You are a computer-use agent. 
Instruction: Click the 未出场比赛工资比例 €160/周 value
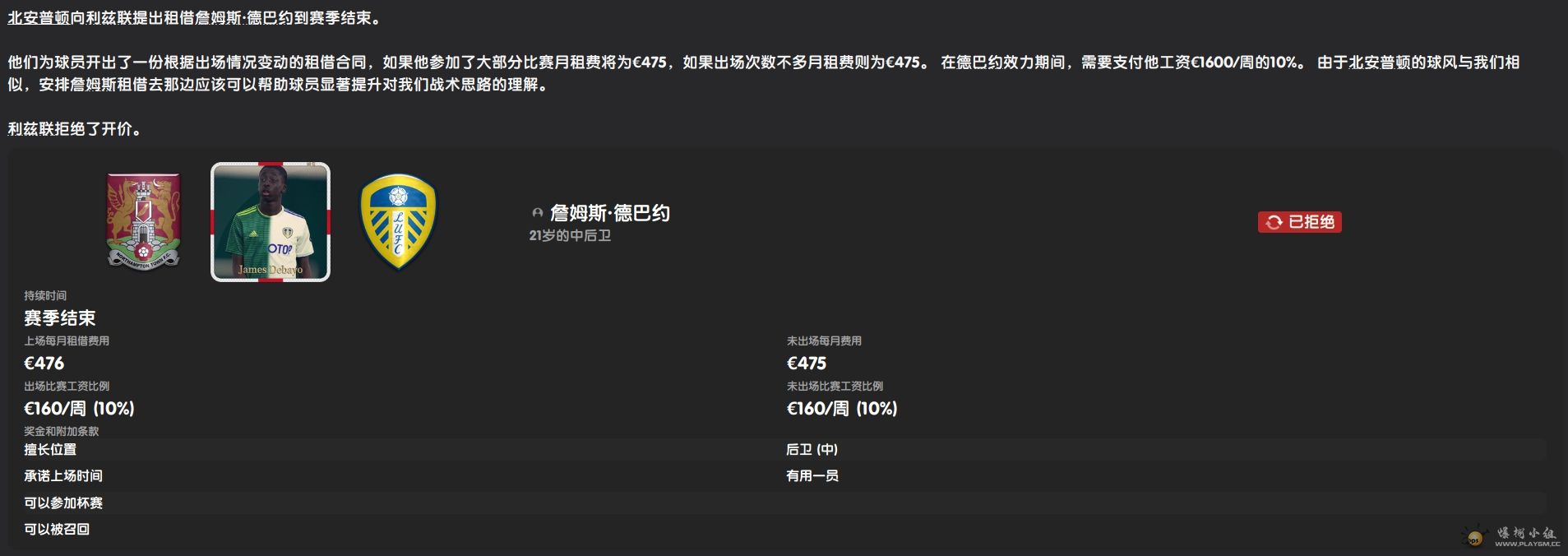tap(842, 408)
